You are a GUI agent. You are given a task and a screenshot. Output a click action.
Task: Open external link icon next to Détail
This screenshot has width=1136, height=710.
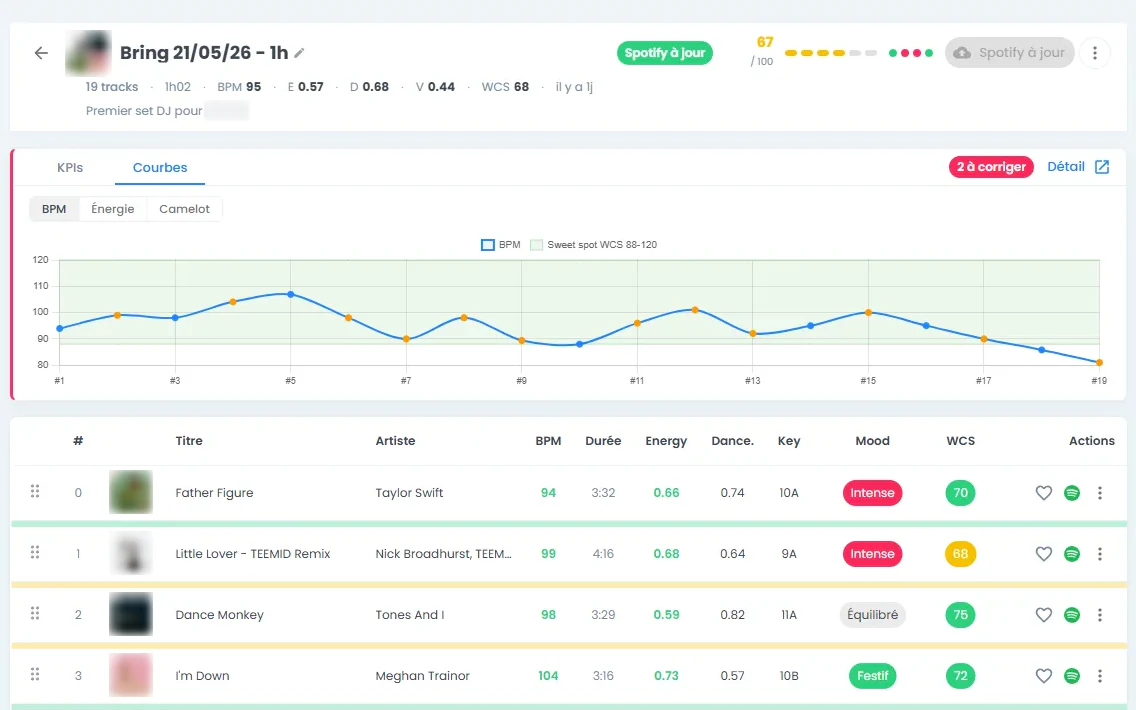click(1102, 167)
